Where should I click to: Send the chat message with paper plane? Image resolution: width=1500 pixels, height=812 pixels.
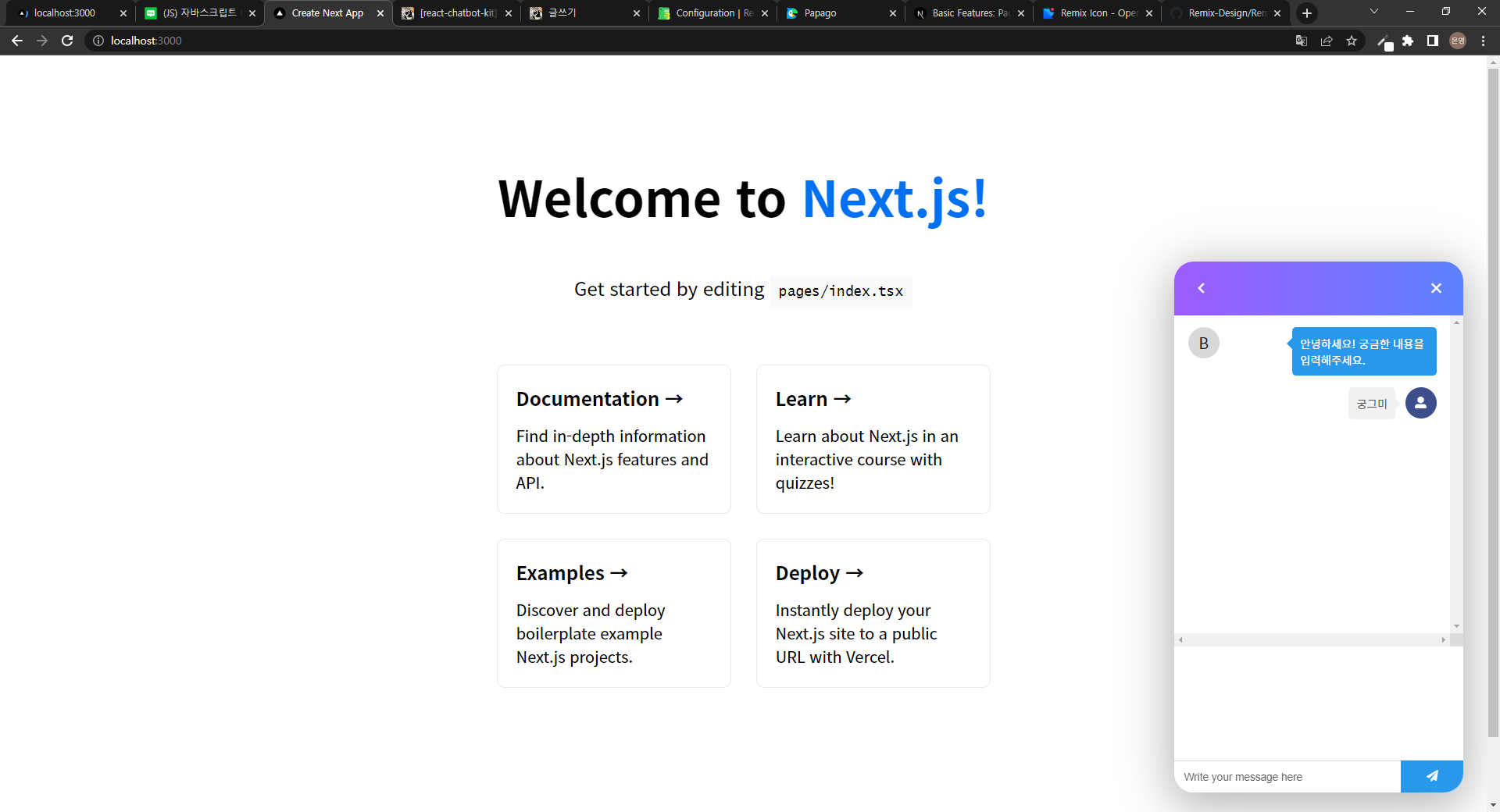point(1431,776)
